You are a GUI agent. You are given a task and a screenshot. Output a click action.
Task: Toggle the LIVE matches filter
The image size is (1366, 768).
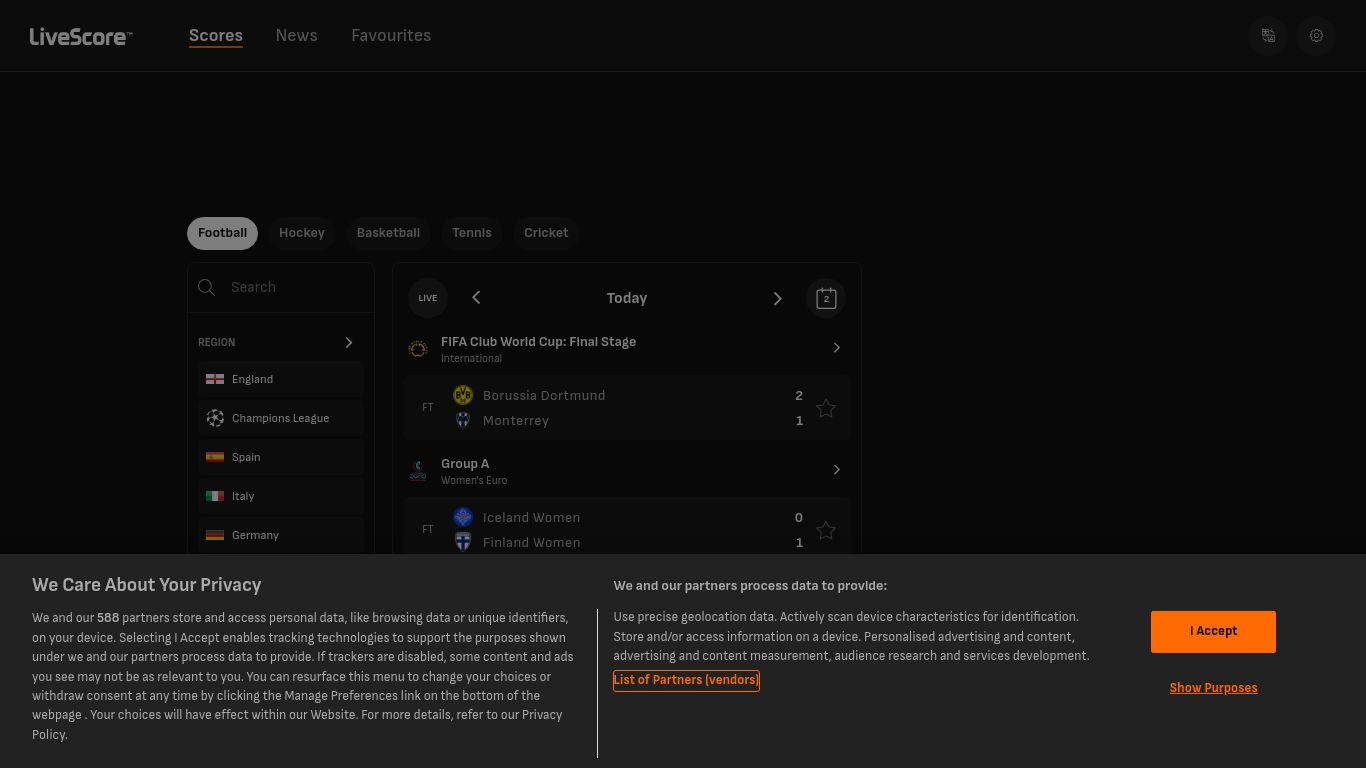coord(427,298)
